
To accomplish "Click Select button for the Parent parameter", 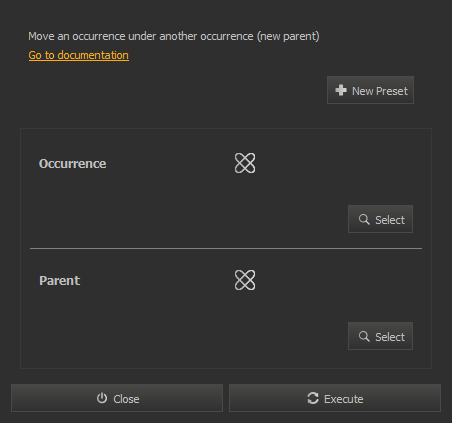I will [380, 336].
